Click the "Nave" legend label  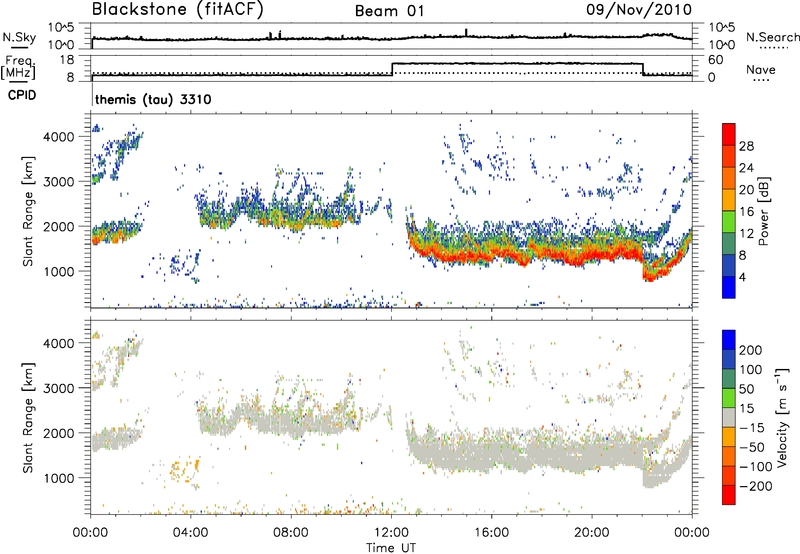click(761, 70)
